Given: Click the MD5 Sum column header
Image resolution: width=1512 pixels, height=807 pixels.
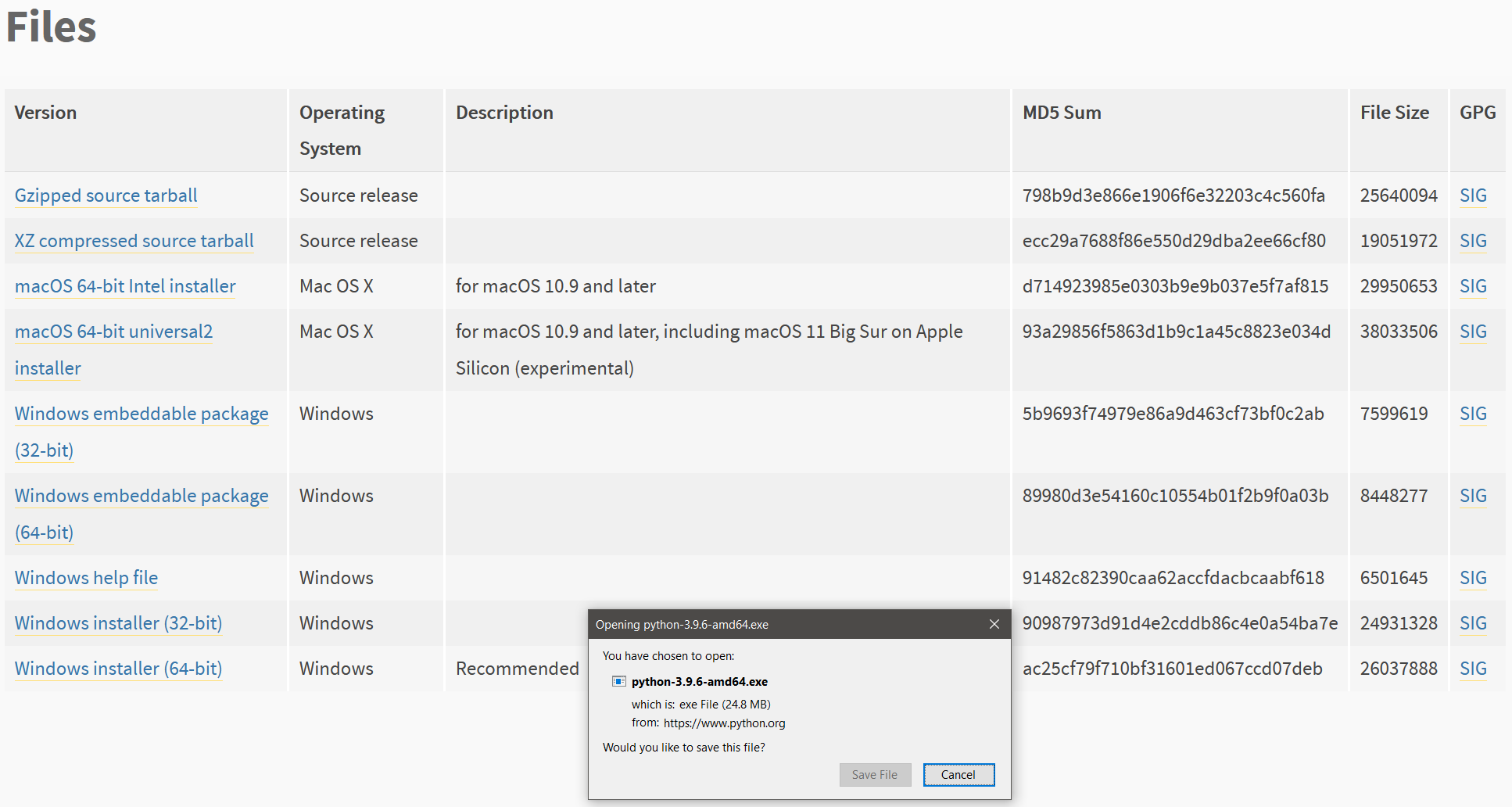Looking at the screenshot, I should (x=1062, y=113).
